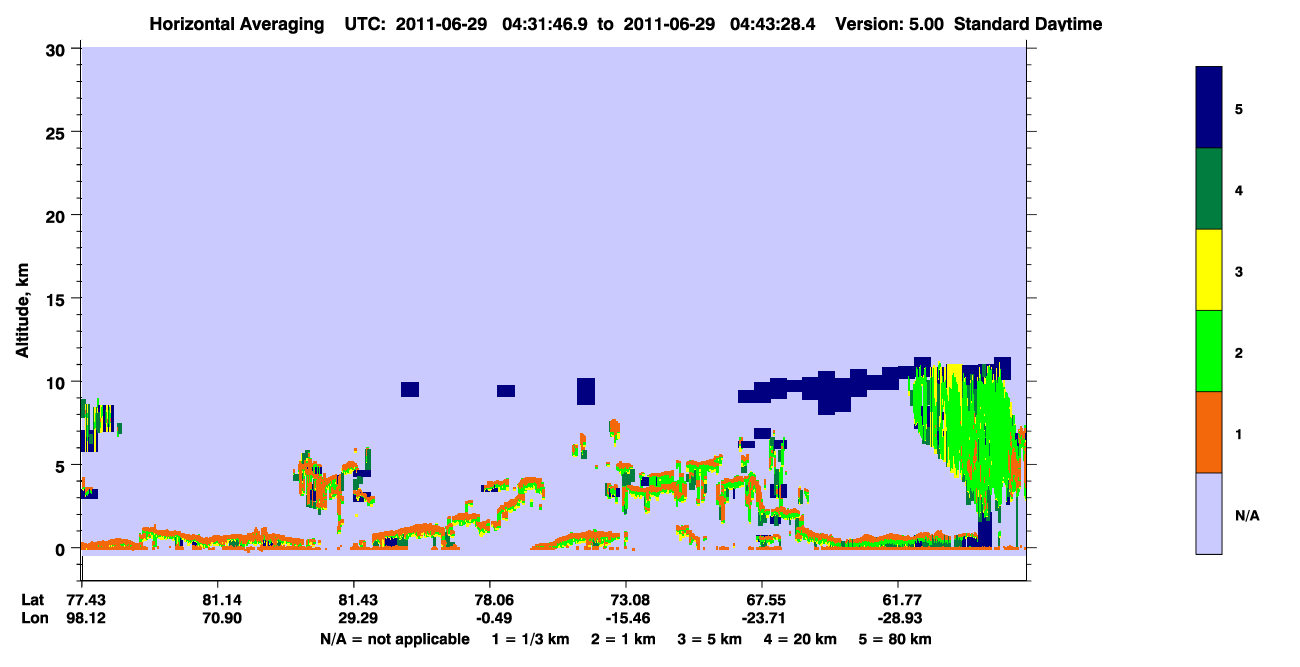Click the "Lat" row label
Screen dimensions: 1300x667
point(32,600)
